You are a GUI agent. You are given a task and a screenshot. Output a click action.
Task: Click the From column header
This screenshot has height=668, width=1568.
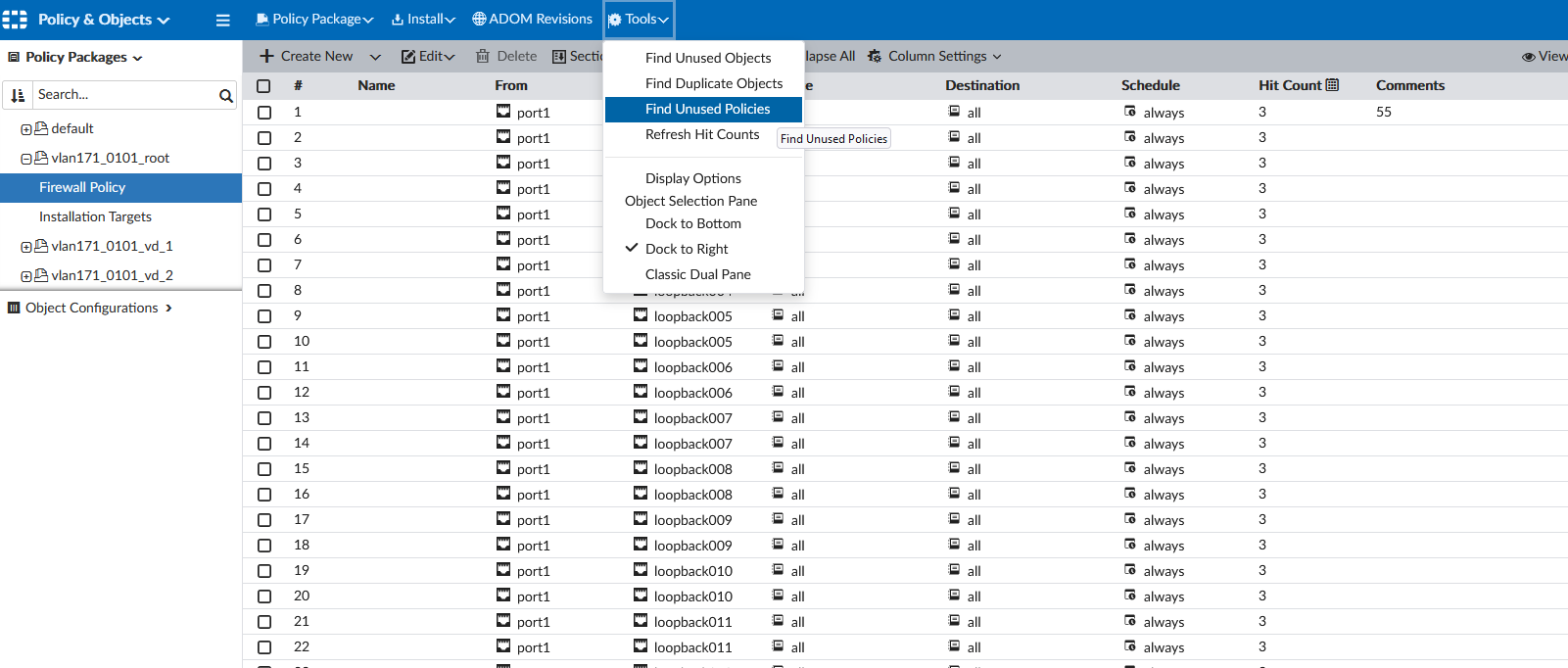511,85
